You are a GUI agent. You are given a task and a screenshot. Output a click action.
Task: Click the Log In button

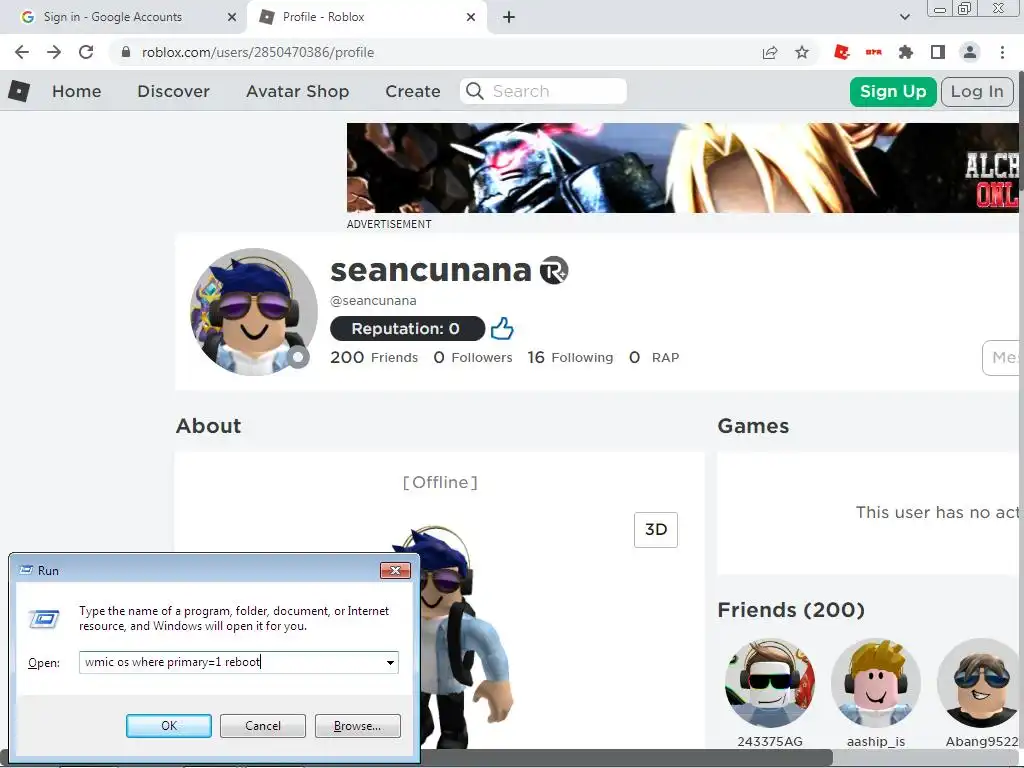pos(977,91)
